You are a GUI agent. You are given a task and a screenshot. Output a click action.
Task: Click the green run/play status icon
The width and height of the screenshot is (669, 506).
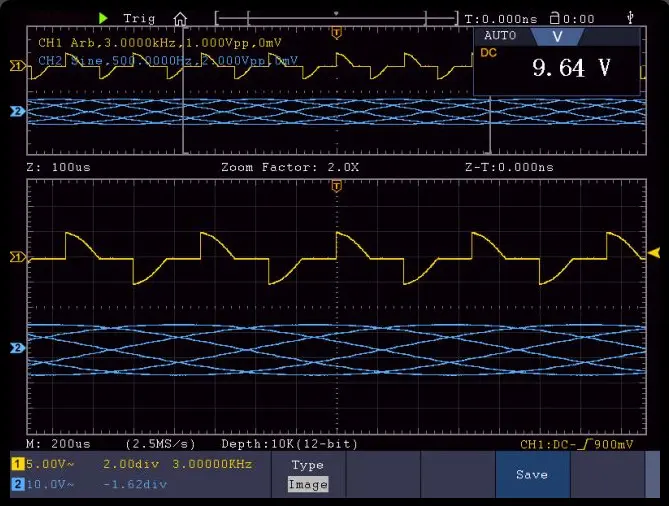coord(104,18)
